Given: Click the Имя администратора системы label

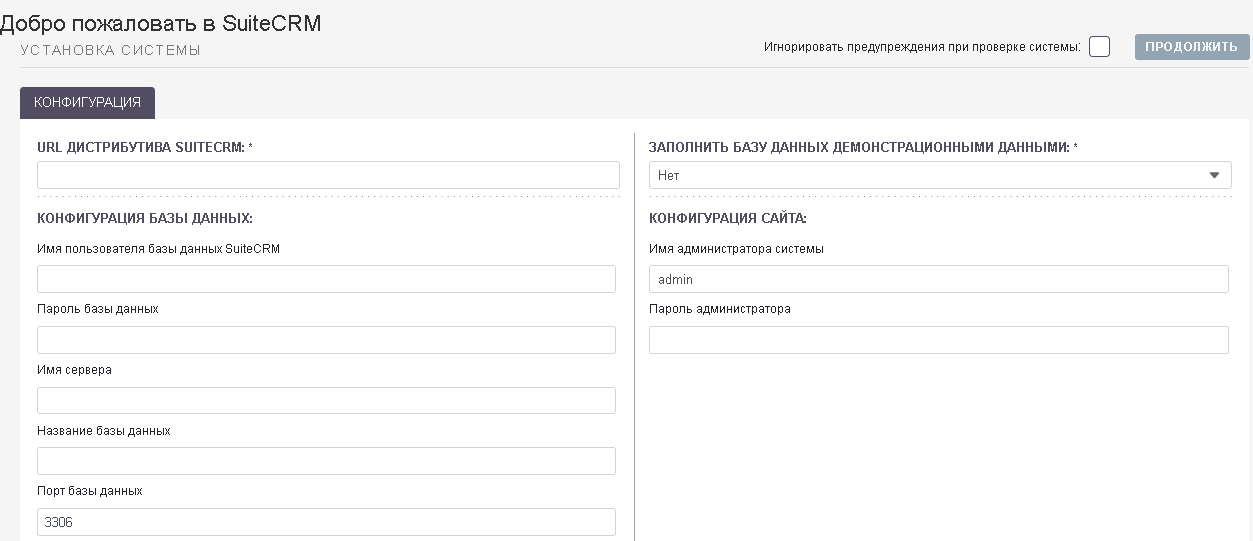Looking at the screenshot, I should pos(736,249).
